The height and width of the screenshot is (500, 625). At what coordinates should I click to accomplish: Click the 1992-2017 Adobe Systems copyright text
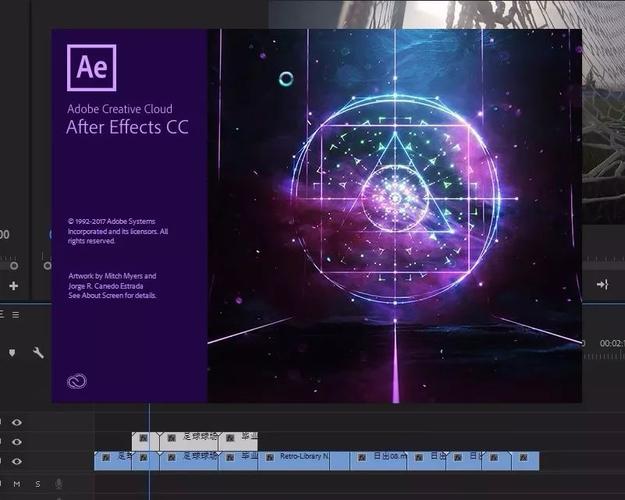[118, 231]
